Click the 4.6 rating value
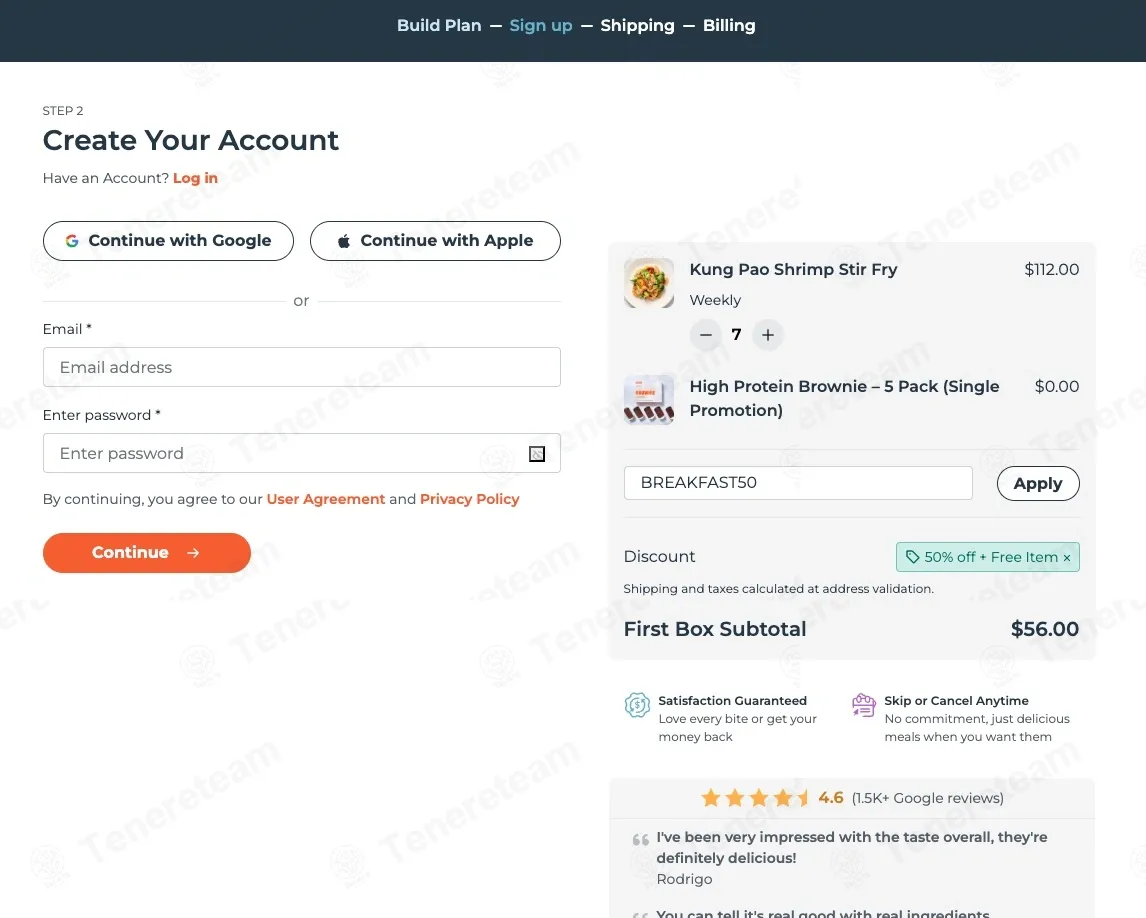 (x=830, y=797)
